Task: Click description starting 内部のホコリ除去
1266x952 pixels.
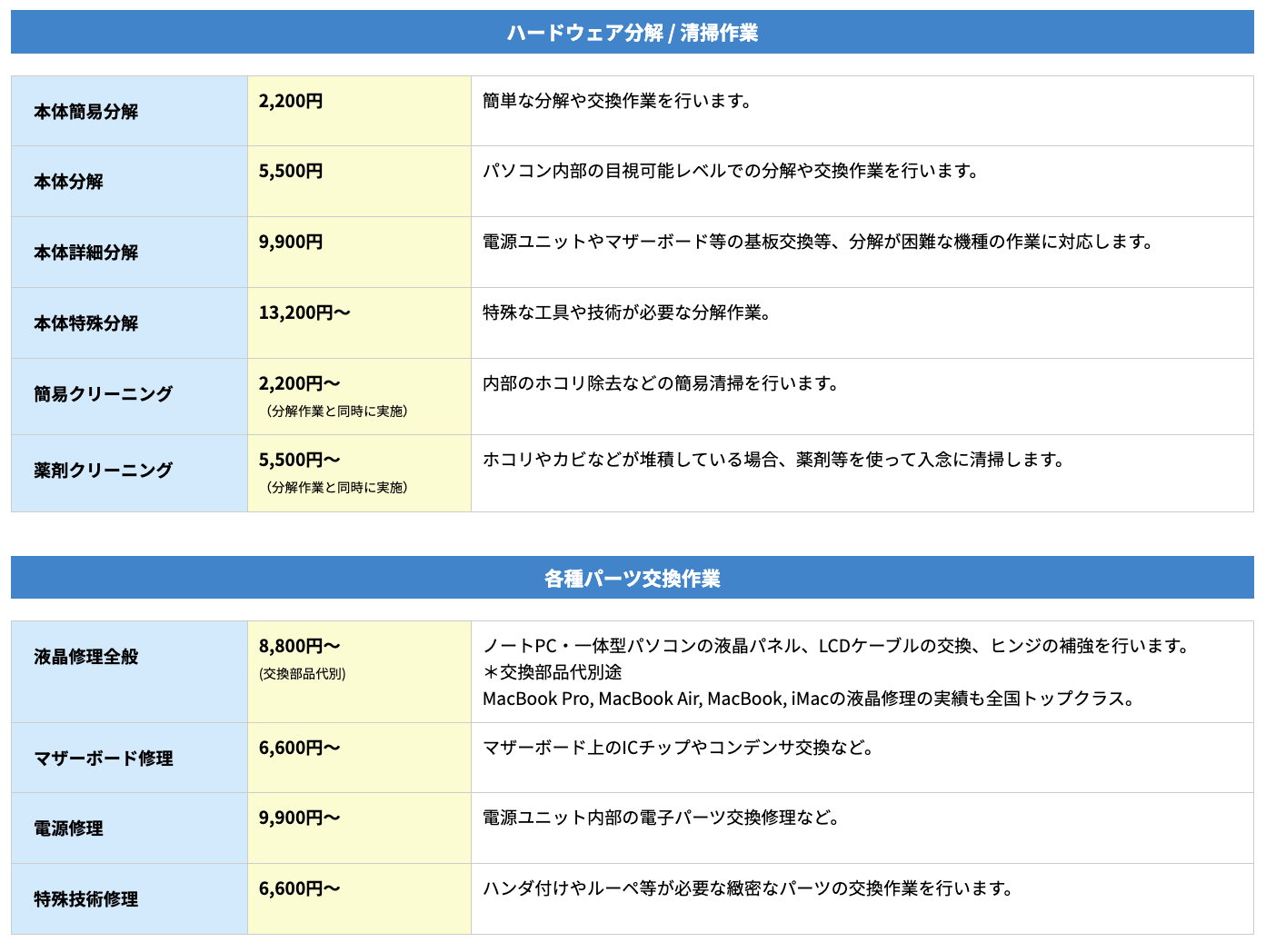Action: [662, 383]
